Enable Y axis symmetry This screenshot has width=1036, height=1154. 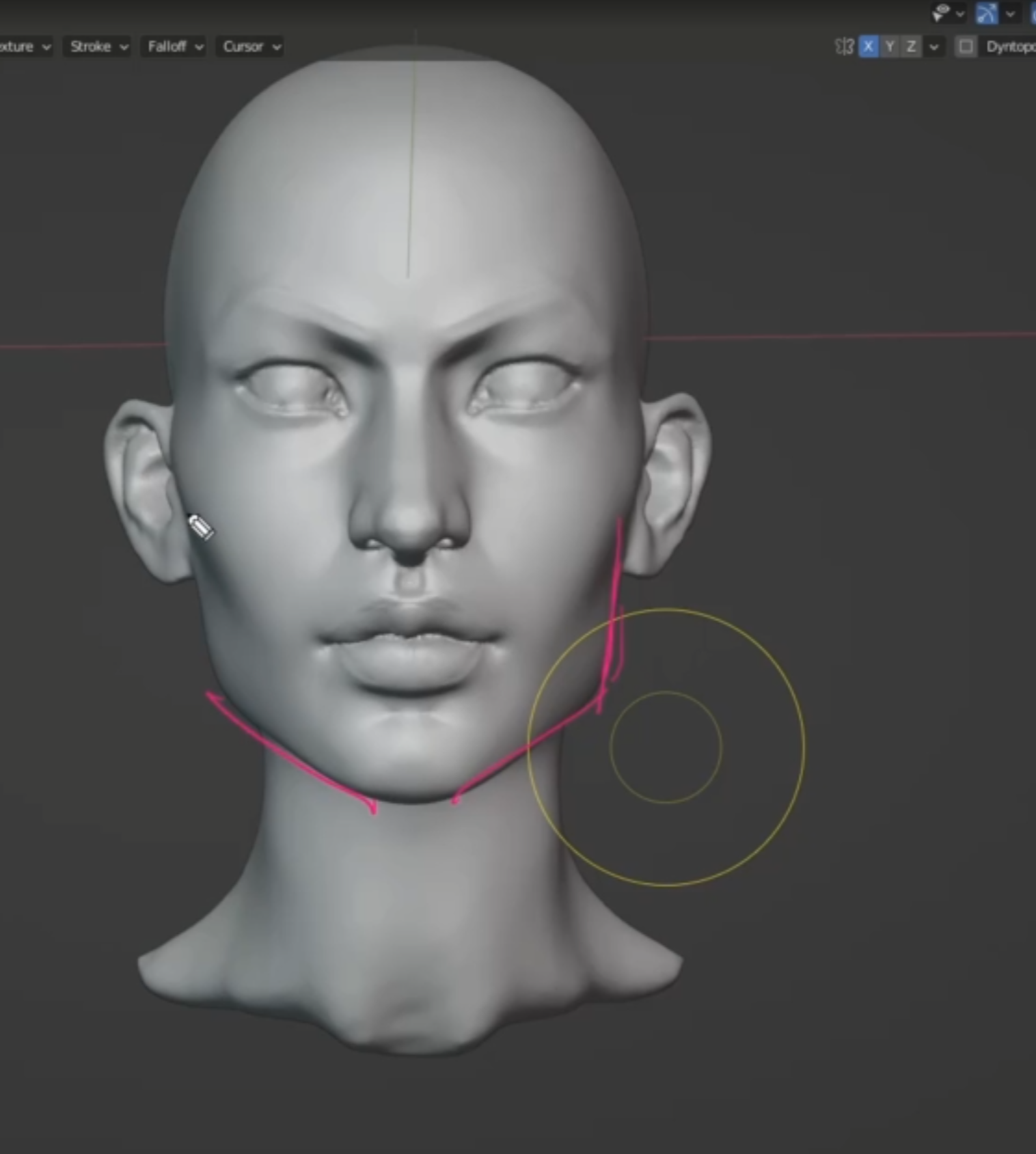tap(890, 46)
